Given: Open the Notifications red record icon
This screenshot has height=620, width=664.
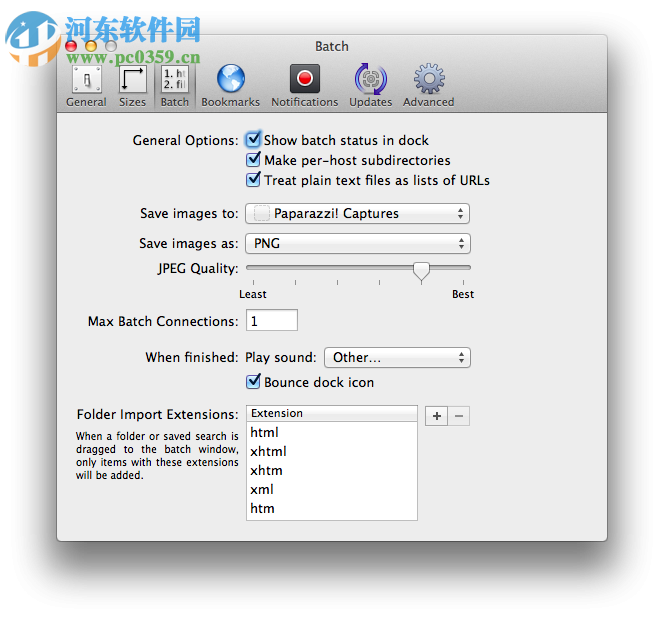Looking at the screenshot, I should [304, 79].
